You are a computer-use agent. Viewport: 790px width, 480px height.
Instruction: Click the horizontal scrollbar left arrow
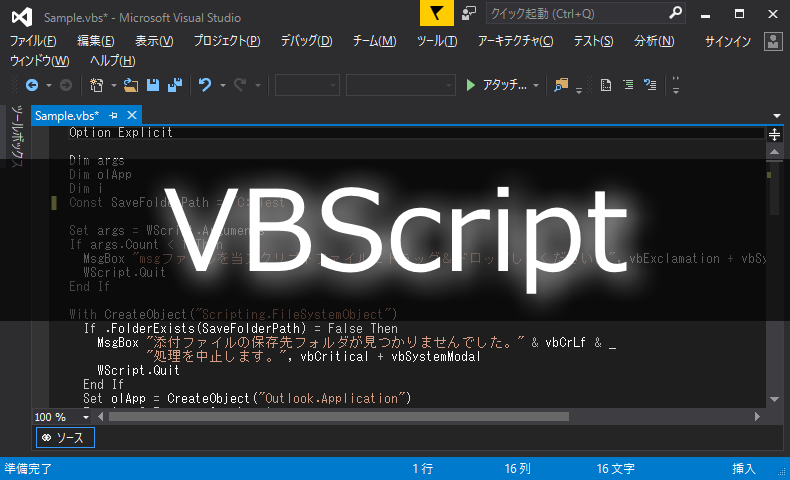pyautogui.click(x=101, y=417)
